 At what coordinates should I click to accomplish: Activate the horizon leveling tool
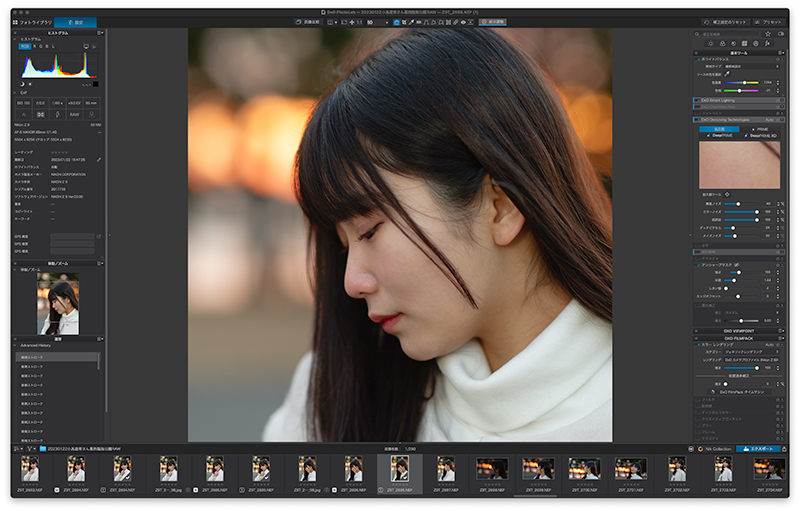pos(418,22)
